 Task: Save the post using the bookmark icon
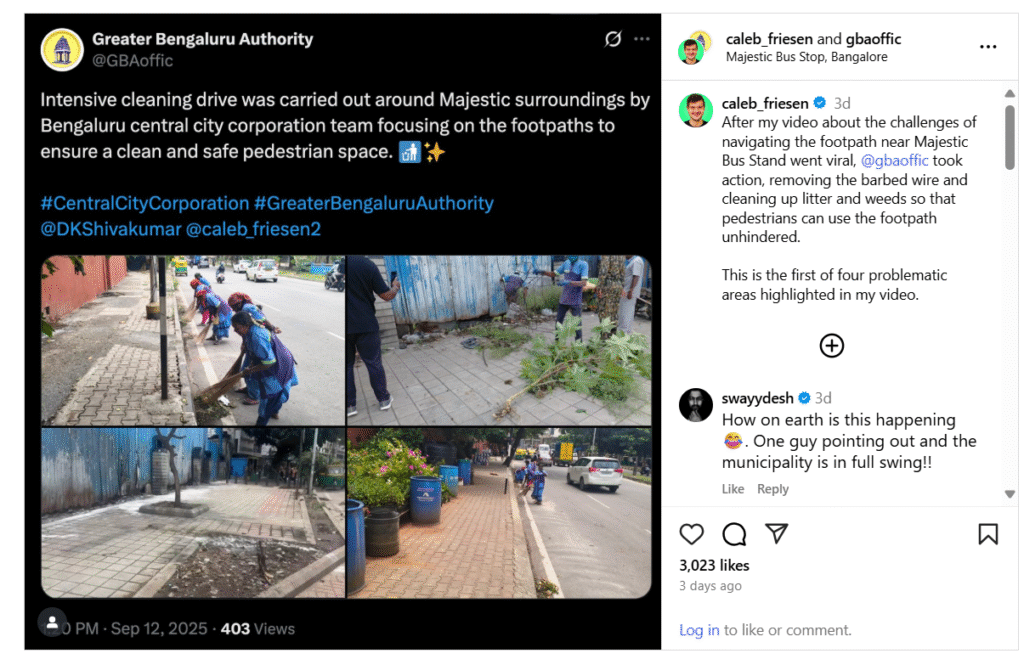(988, 535)
